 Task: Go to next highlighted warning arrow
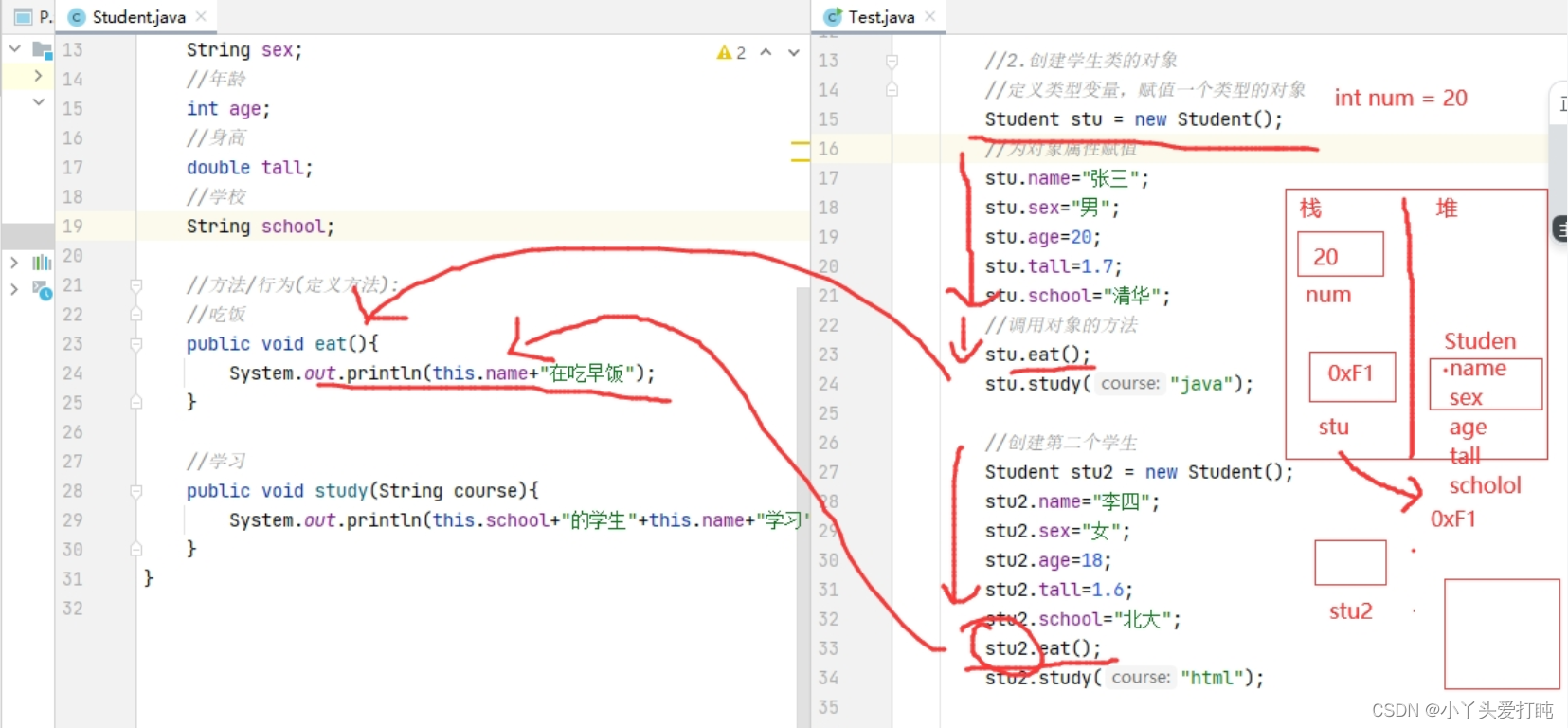click(794, 53)
